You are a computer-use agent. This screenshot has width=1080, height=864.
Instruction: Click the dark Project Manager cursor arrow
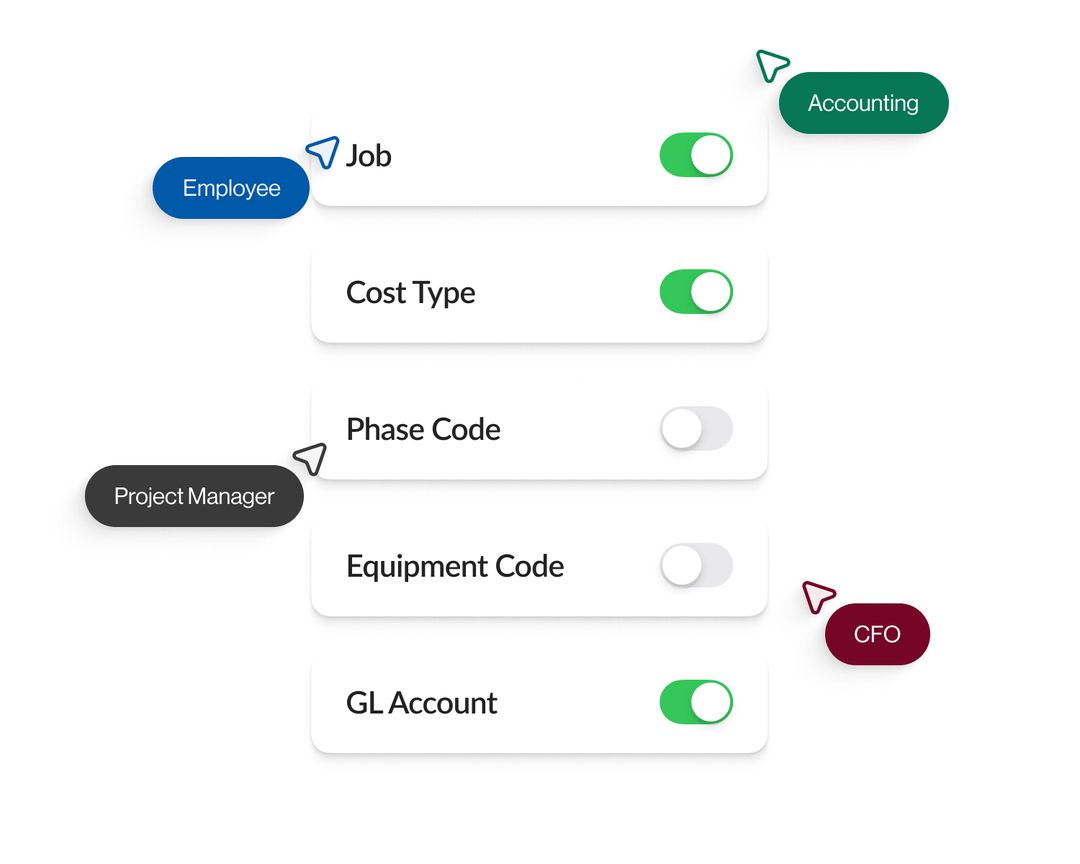point(311,459)
